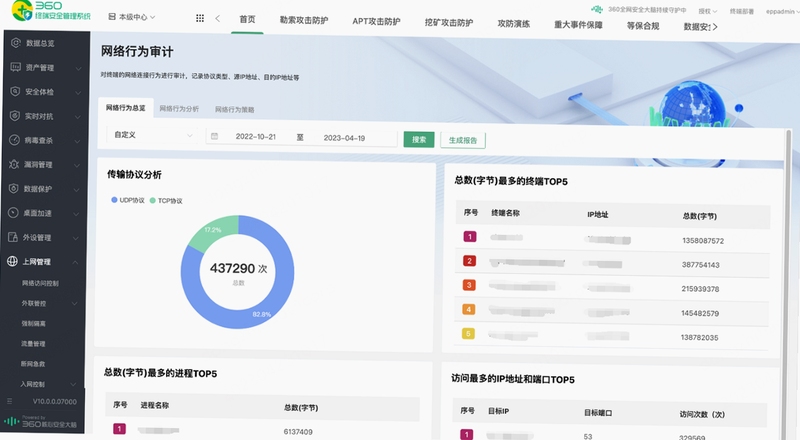Screen dimensions: 800x440
Task: Switch to the 挖矿攻击防护 tab
Action: pos(449,22)
